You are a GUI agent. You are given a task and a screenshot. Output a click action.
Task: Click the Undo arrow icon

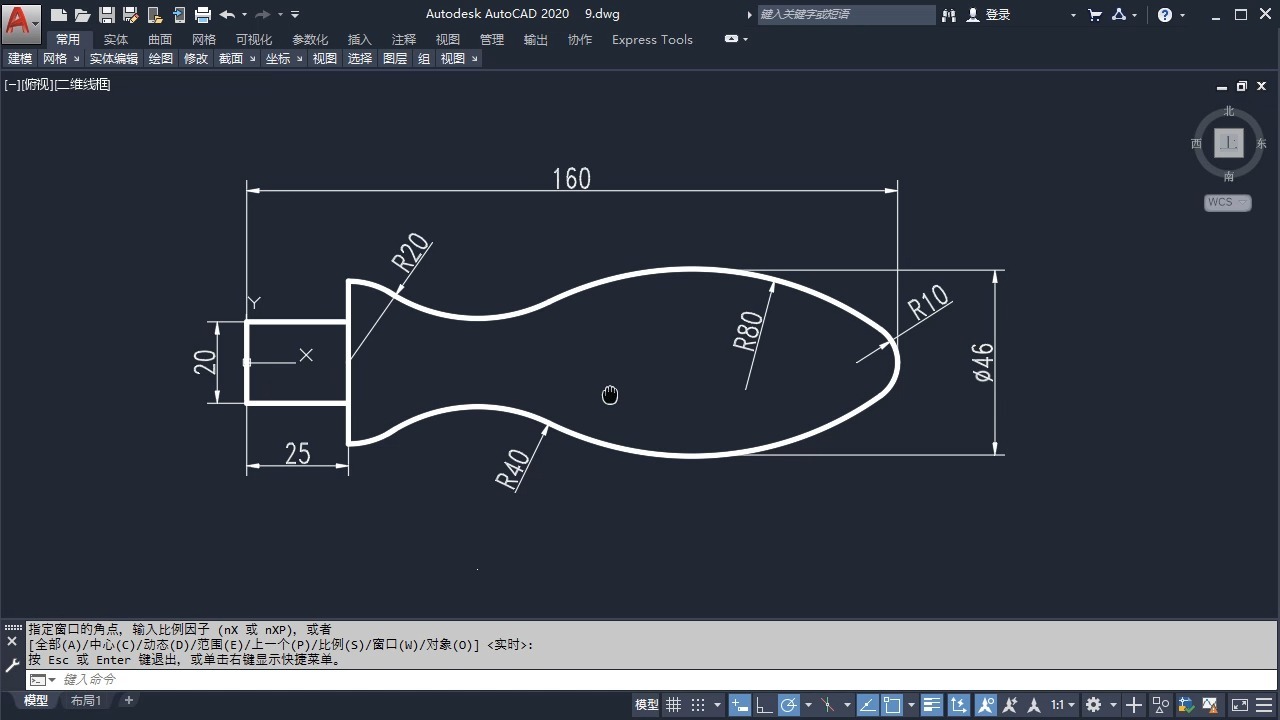(x=227, y=15)
